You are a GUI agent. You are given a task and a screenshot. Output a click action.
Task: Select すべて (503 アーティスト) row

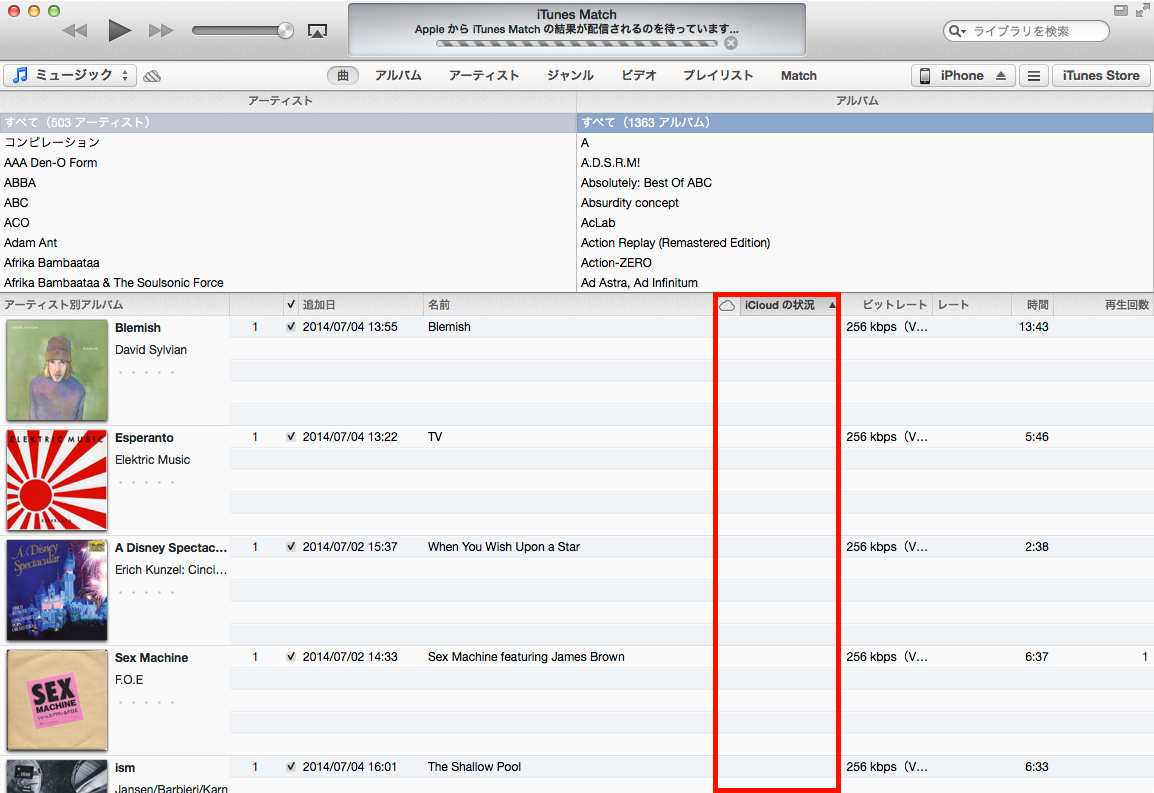coord(288,122)
